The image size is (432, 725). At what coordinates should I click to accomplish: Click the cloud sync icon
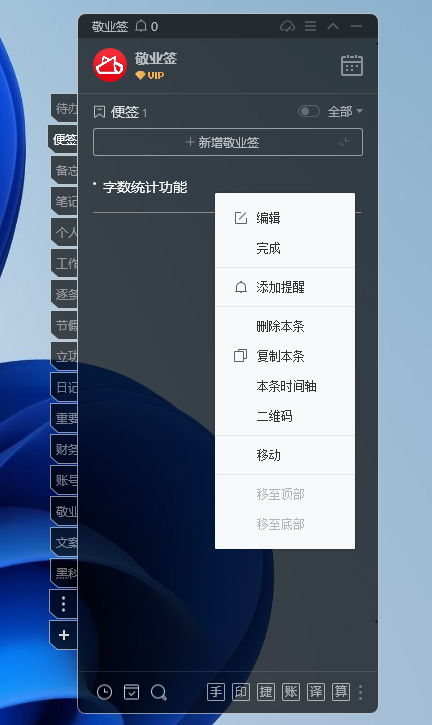pos(287,26)
